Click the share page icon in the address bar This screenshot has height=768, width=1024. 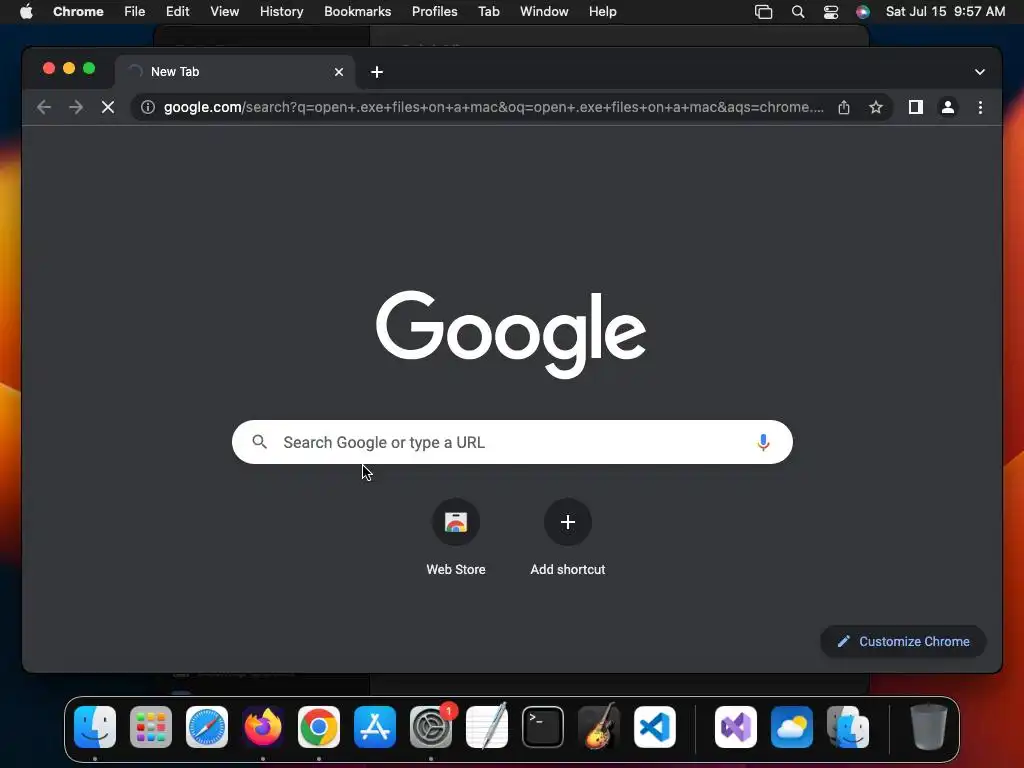[x=844, y=107]
